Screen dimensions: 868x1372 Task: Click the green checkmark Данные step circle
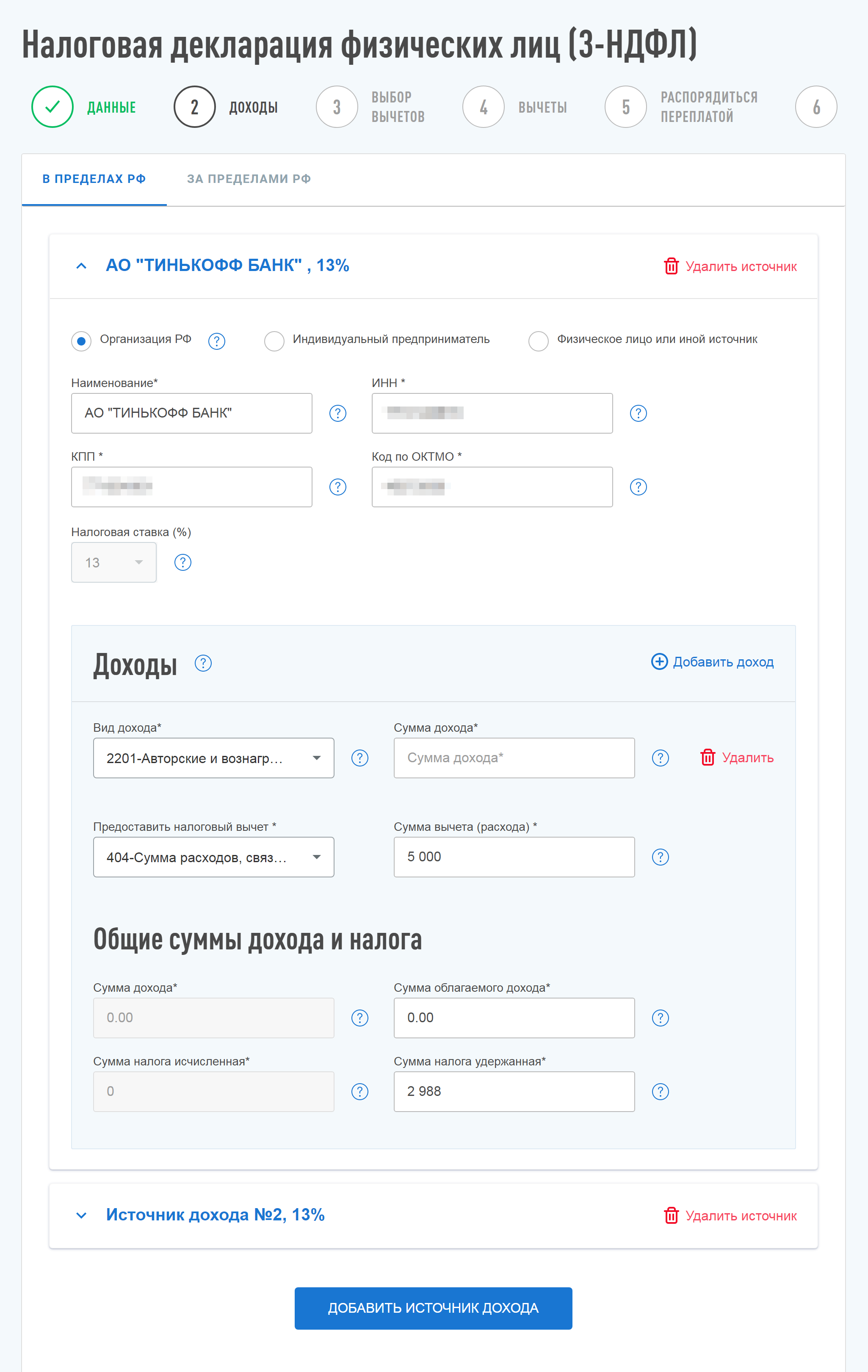coord(53,107)
